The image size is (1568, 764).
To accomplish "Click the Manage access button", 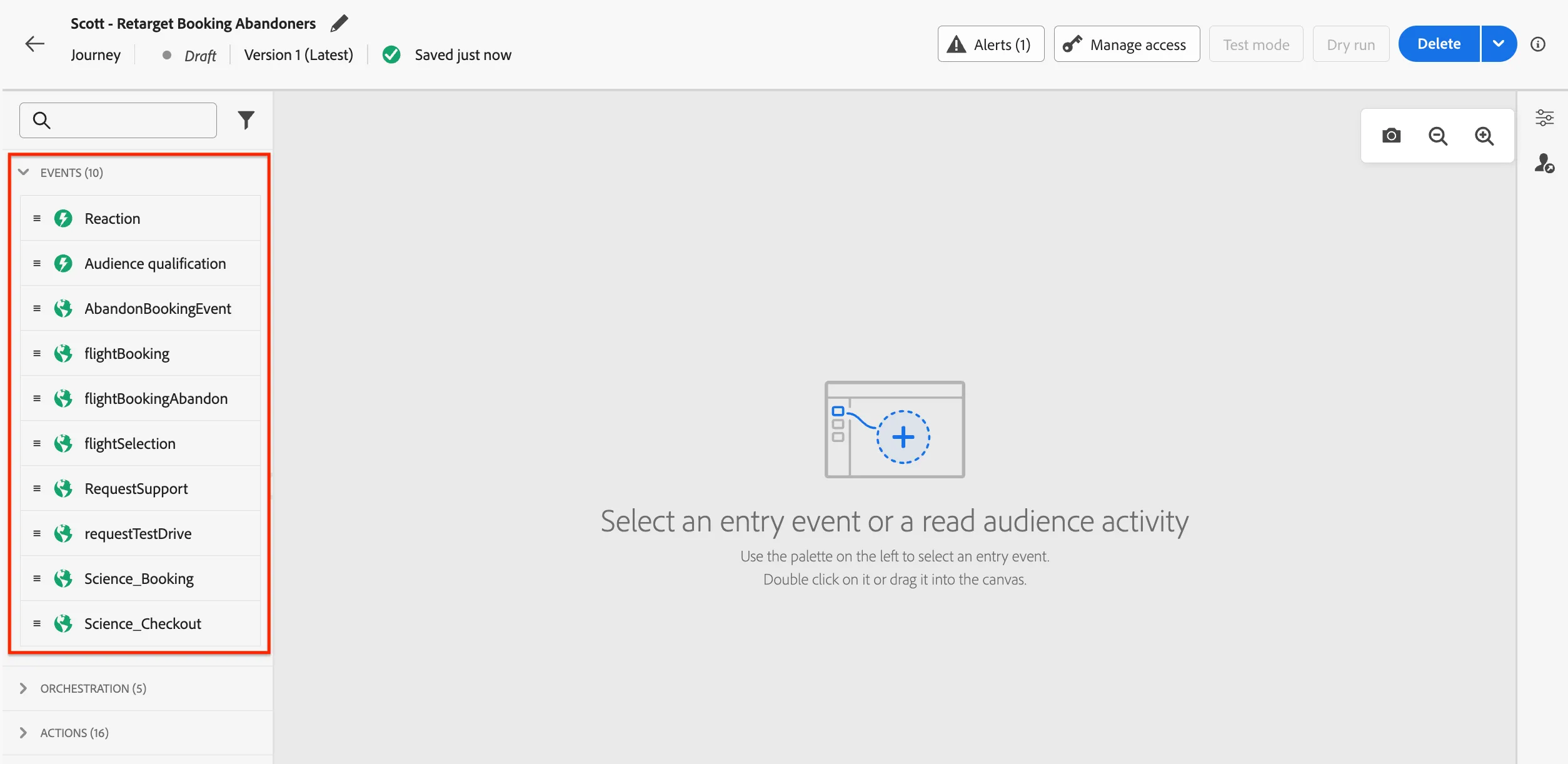I will [x=1127, y=44].
